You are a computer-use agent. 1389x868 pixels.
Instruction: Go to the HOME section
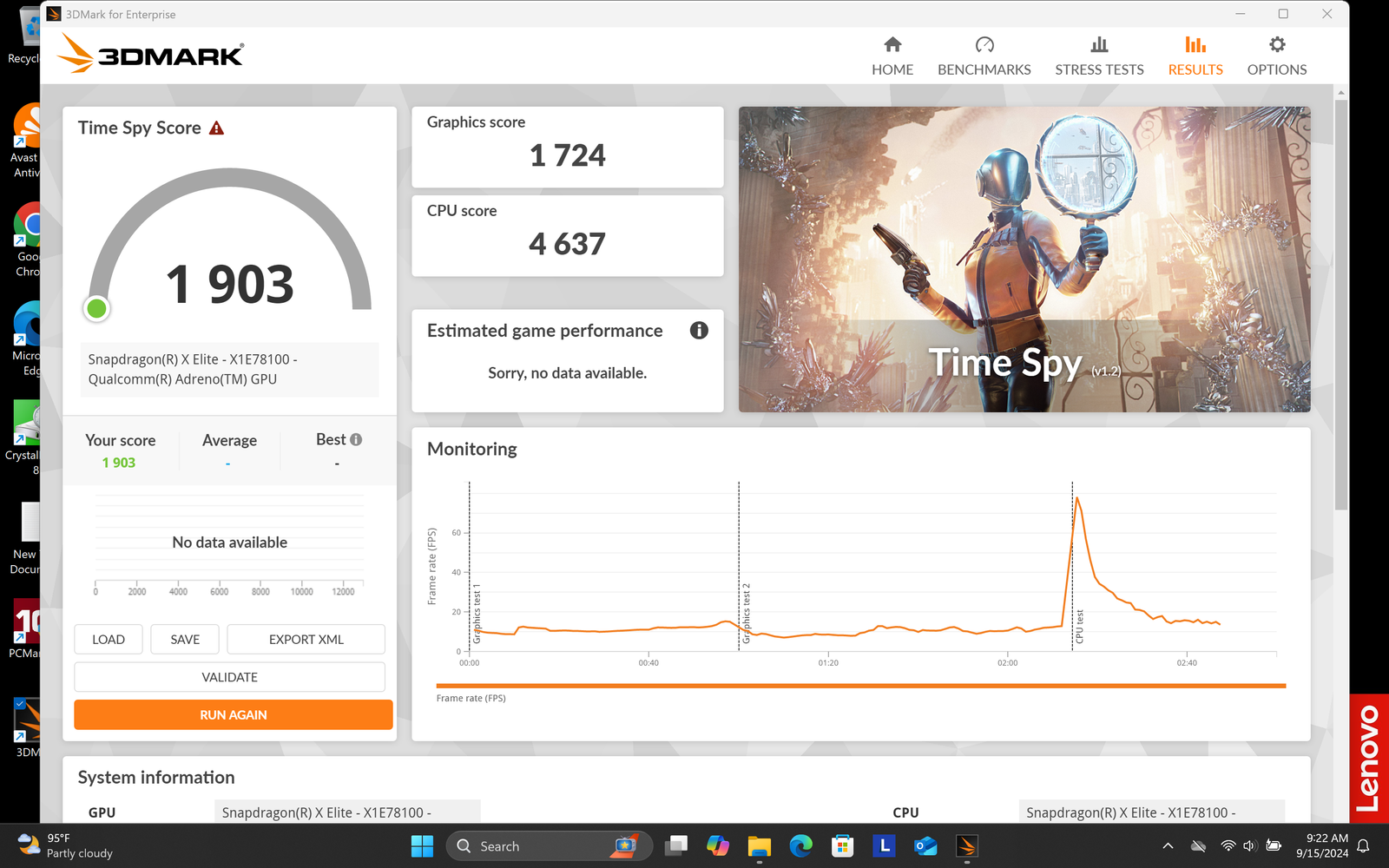[x=892, y=56]
